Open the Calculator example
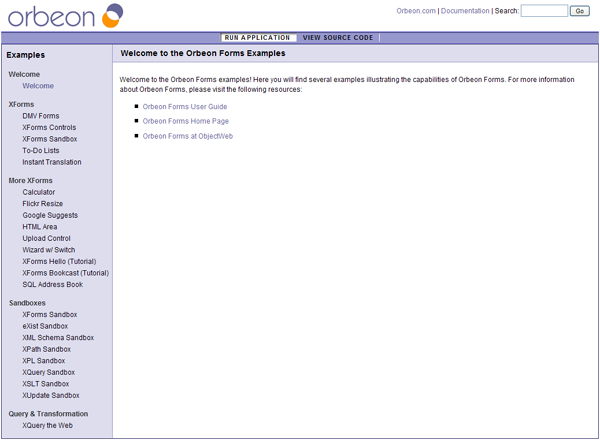 tap(39, 192)
